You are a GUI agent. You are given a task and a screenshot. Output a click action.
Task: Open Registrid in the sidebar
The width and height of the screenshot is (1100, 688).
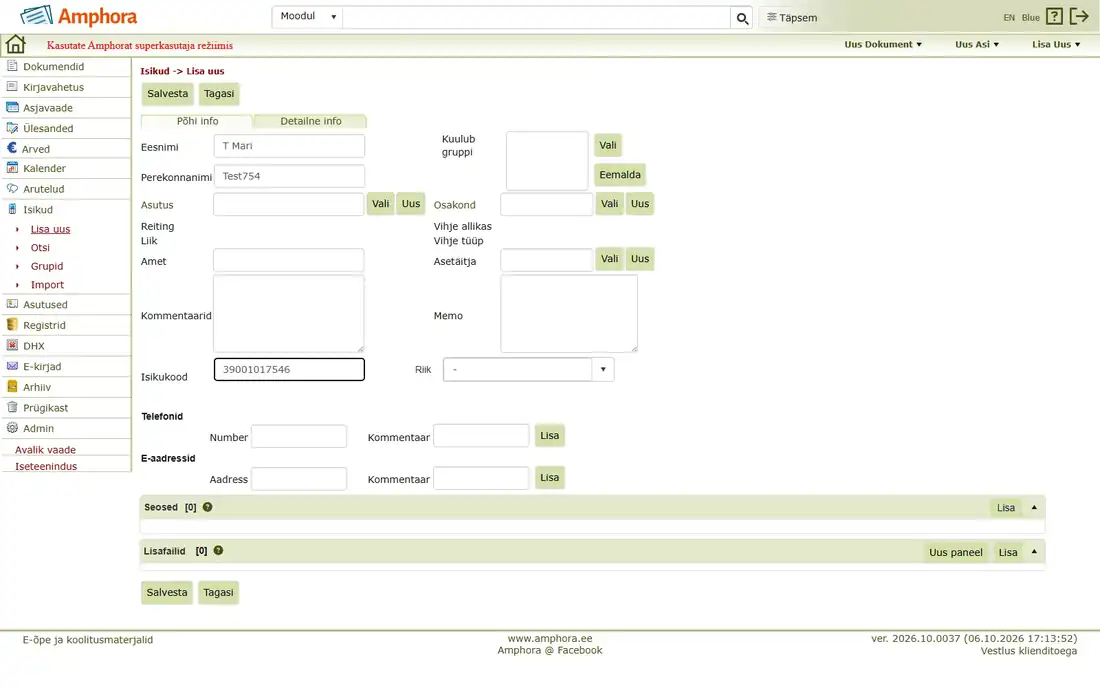pos(44,325)
